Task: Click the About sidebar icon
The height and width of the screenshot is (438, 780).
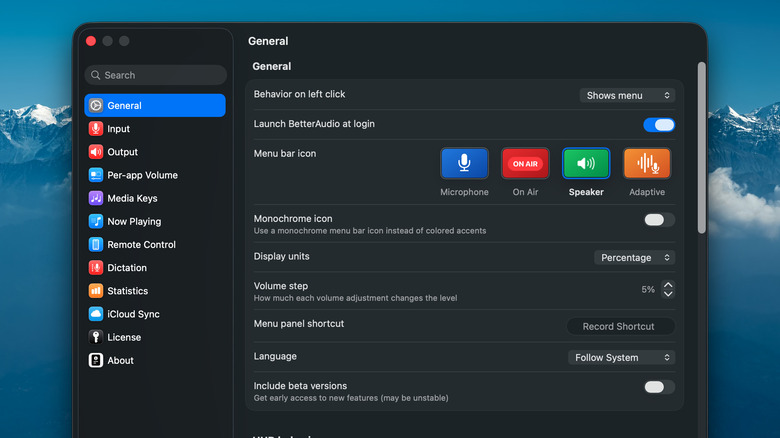Action: coord(96,360)
